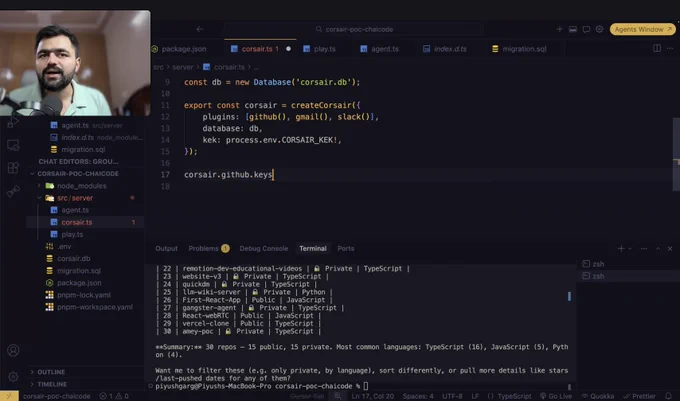Open package.json in the explorer tree
Image resolution: width=680 pixels, height=401 pixels.
[86, 283]
